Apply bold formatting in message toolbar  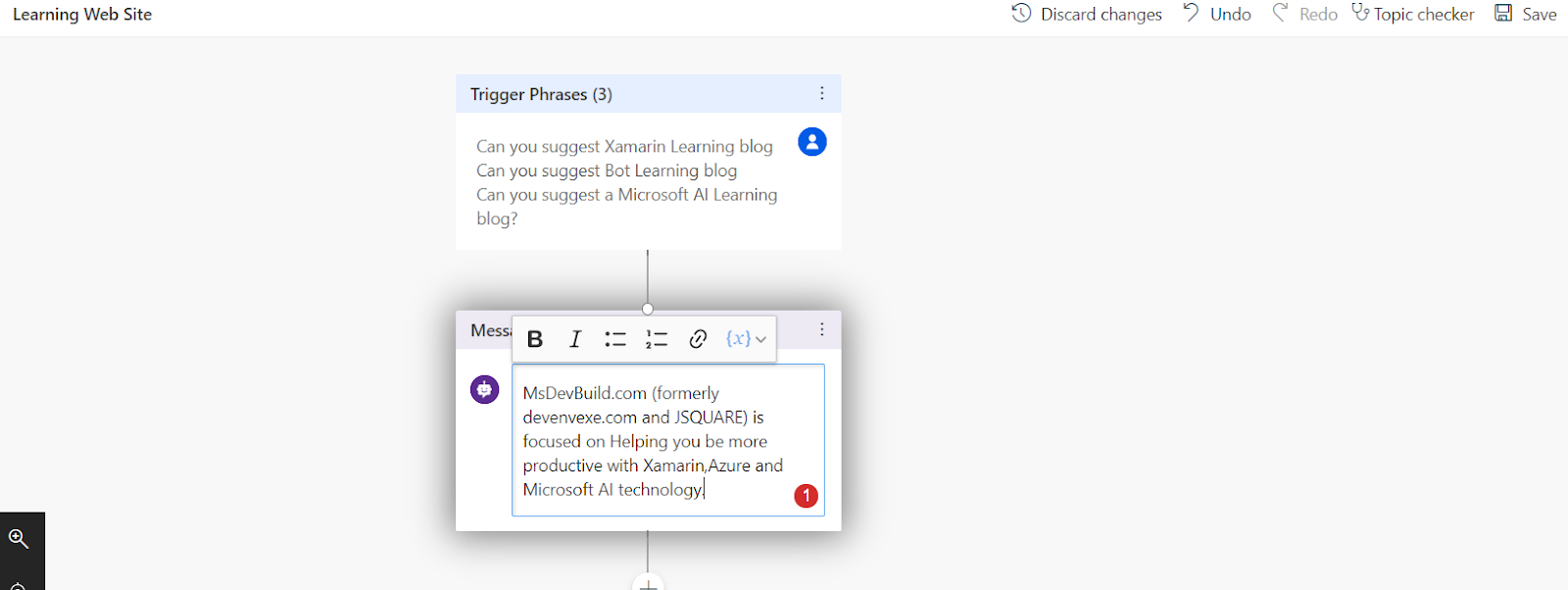[x=535, y=339]
